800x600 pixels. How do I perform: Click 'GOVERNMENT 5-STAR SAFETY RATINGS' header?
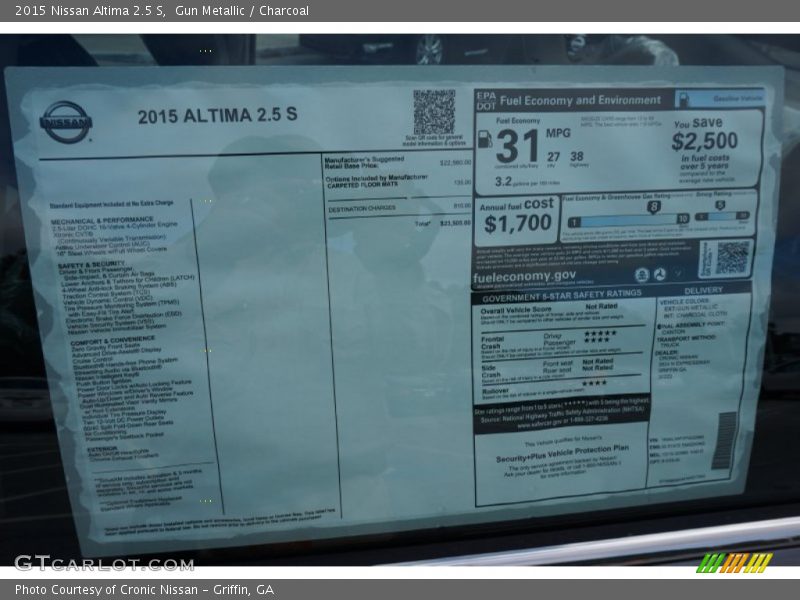(x=562, y=295)
